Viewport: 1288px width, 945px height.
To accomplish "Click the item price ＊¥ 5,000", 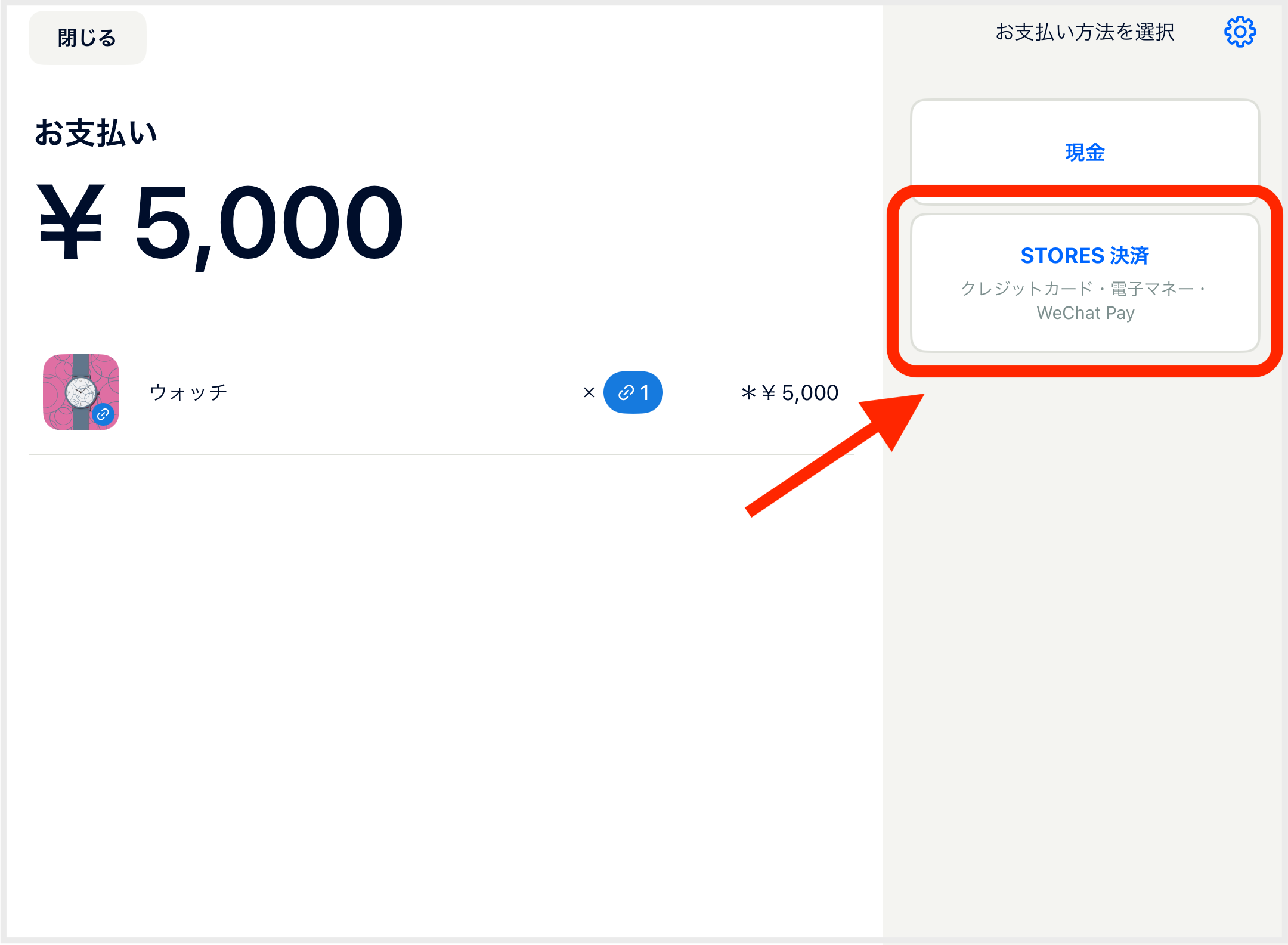I will pos(789,392).
